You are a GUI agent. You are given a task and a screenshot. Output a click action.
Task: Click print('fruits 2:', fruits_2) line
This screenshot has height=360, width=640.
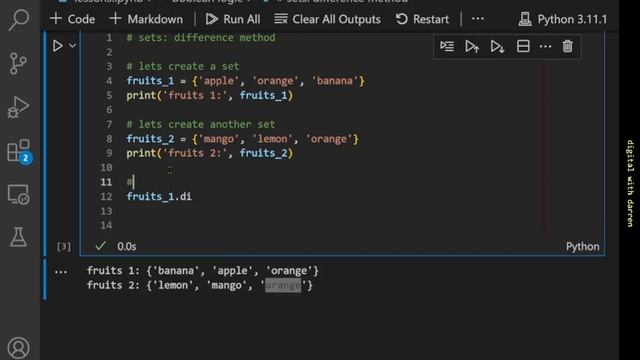[210, 153]
